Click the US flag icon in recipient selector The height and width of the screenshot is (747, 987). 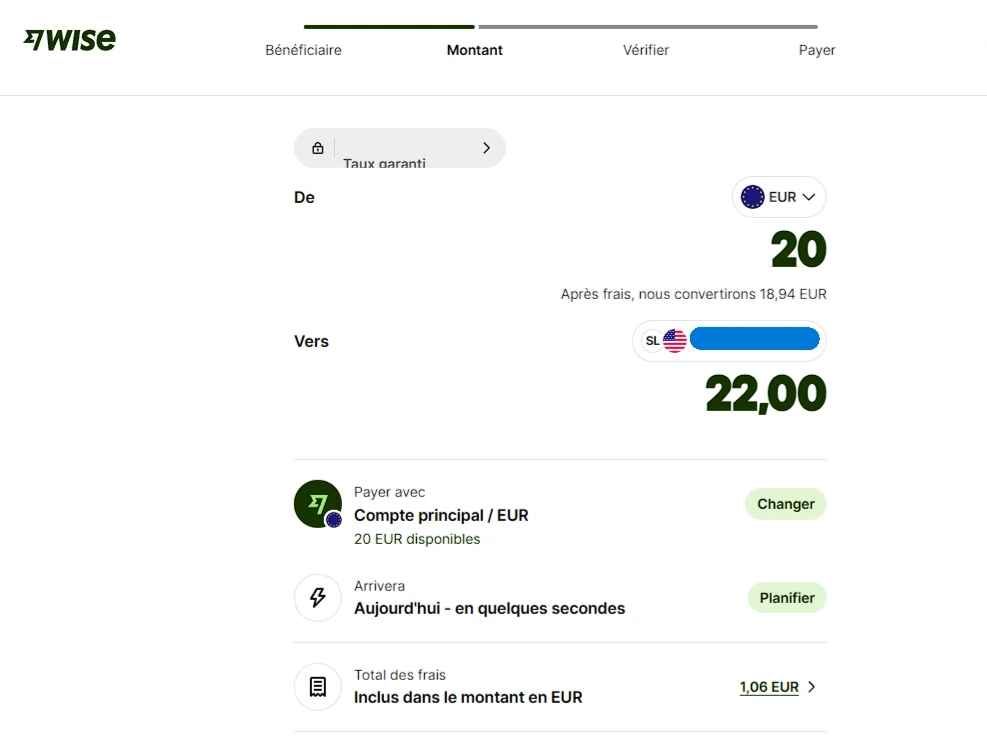pos(675,341)
